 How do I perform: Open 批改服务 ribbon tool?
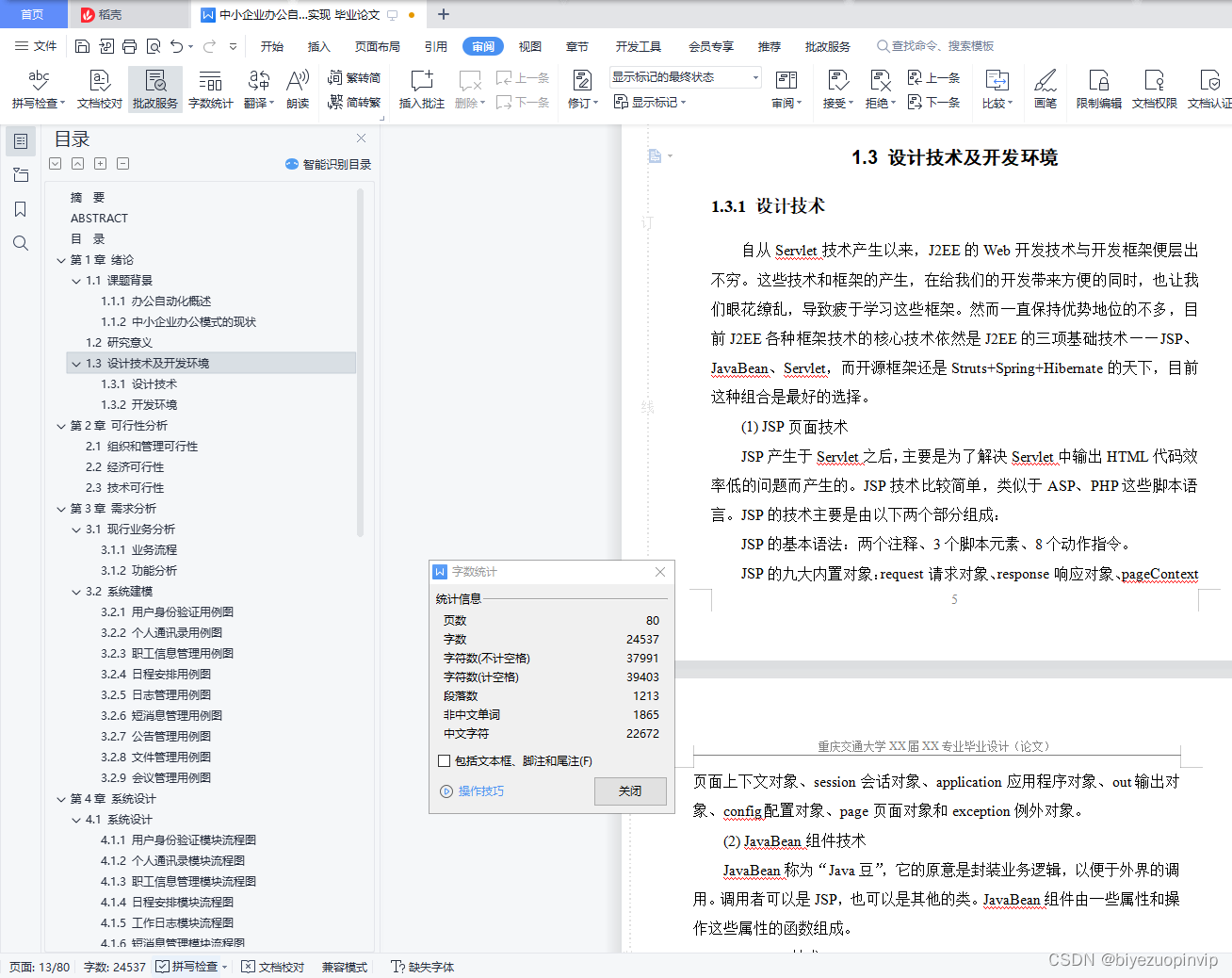click(155, 90)
